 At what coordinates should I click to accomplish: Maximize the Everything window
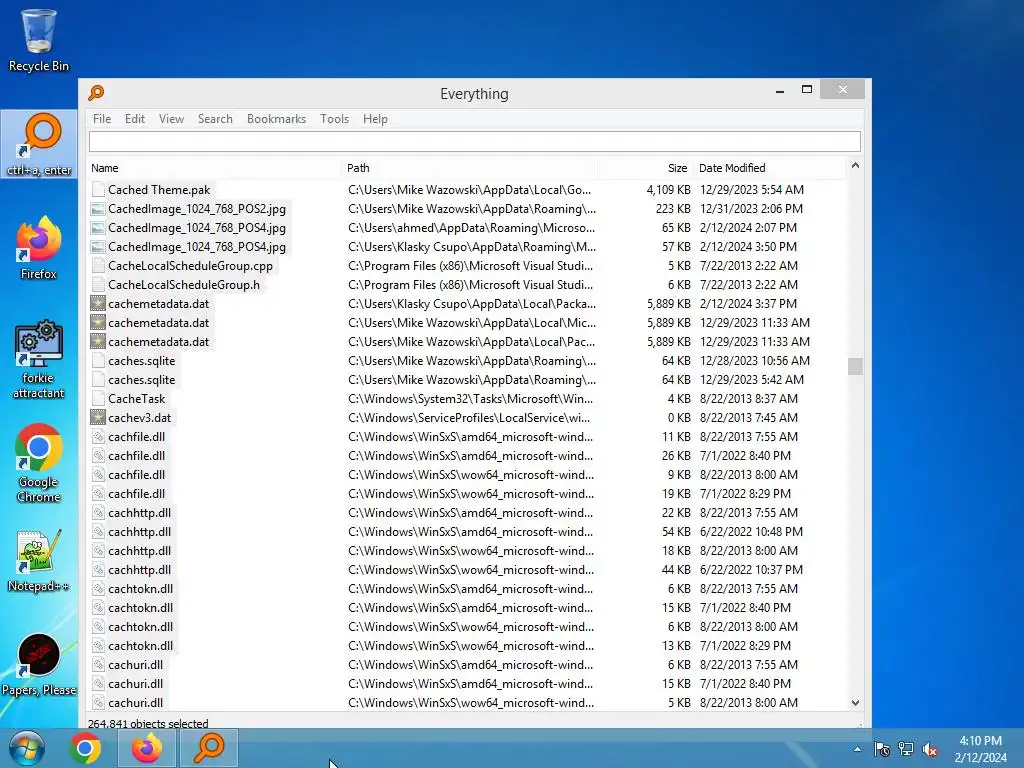pyautogui.click(x=807, y=89)
